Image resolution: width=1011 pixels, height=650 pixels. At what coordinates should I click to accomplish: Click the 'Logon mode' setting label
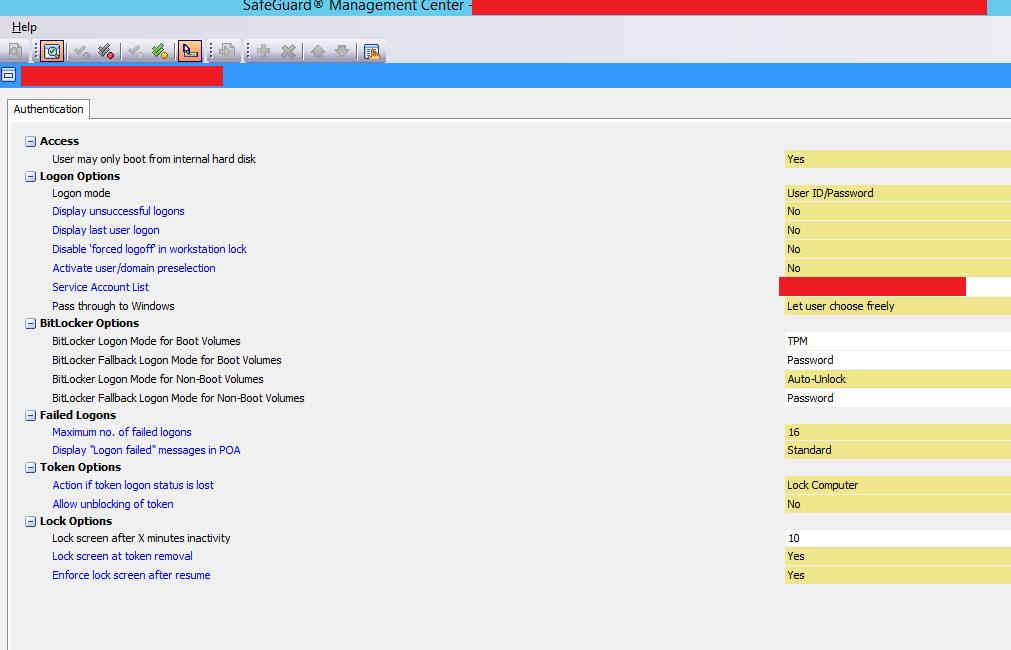[81, 193]
